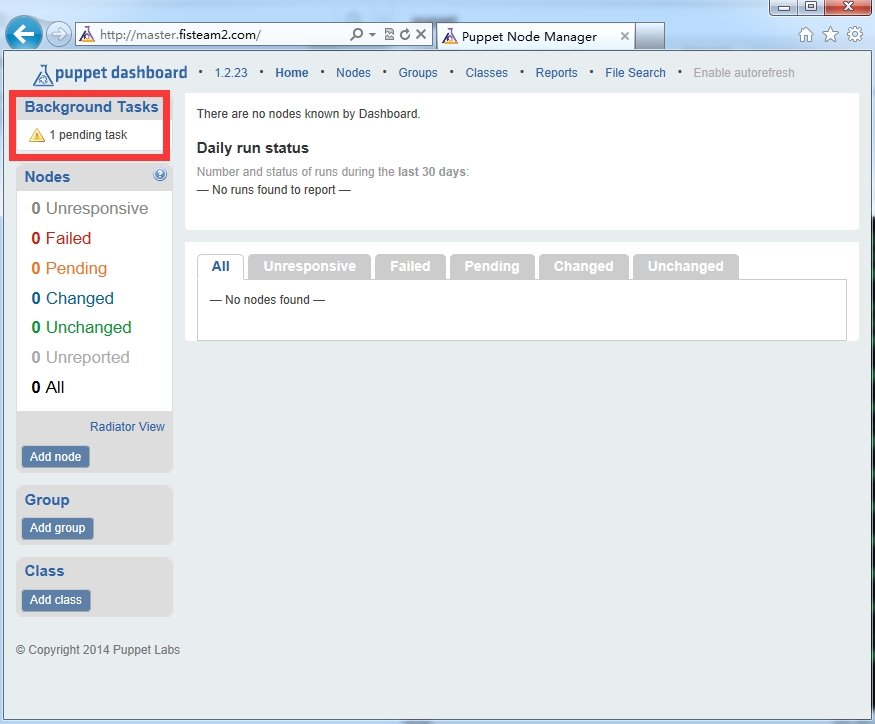
Task: Open browser favorites star icon
Action: (x=830, y=35)
